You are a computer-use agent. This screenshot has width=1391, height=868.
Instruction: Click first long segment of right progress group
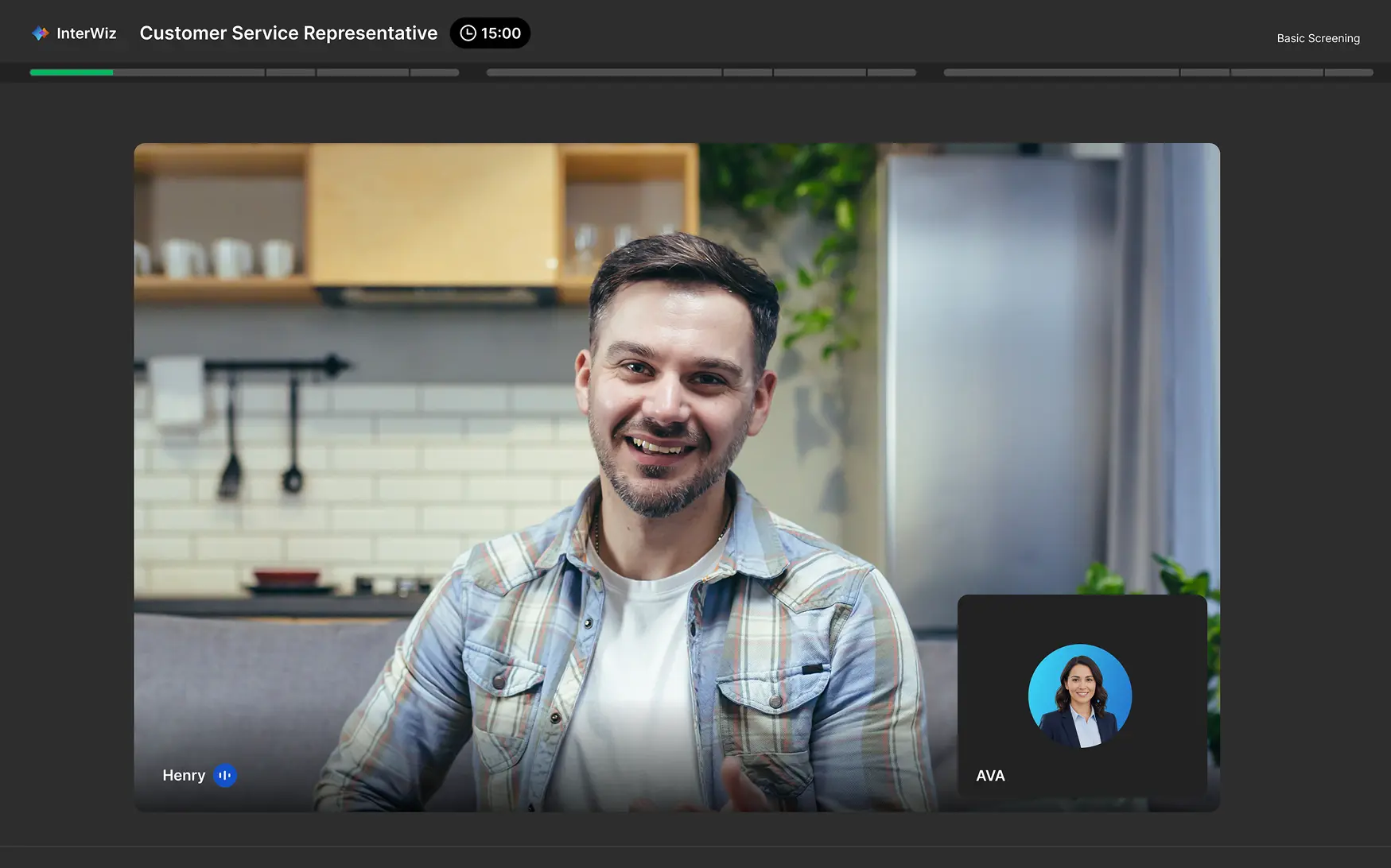click(1061, 72)
